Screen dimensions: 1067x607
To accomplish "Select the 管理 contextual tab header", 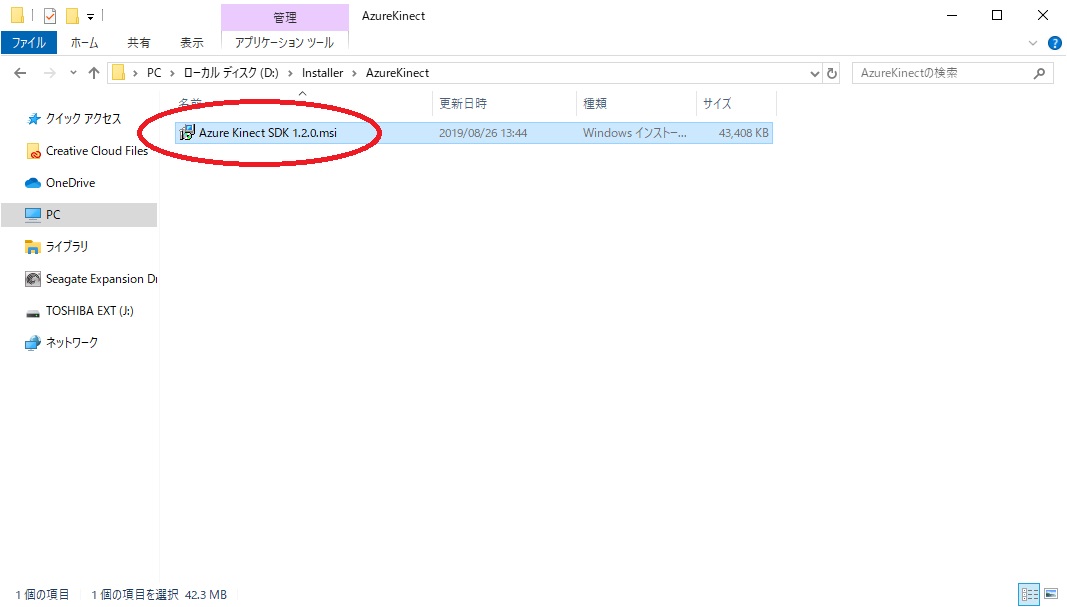I will [284, 16].
